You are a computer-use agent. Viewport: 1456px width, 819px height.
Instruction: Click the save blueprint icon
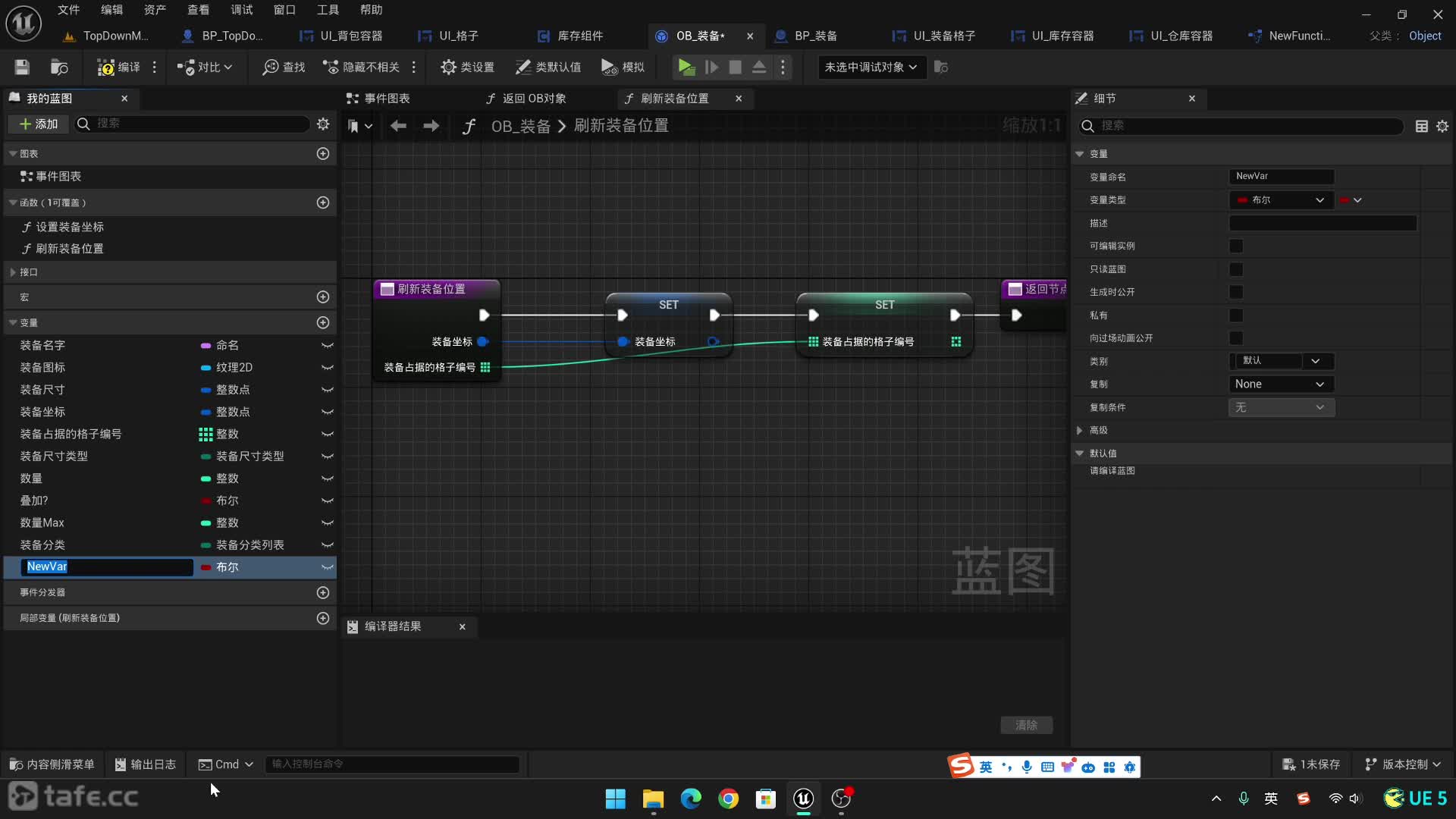click(x=22, y=67)
